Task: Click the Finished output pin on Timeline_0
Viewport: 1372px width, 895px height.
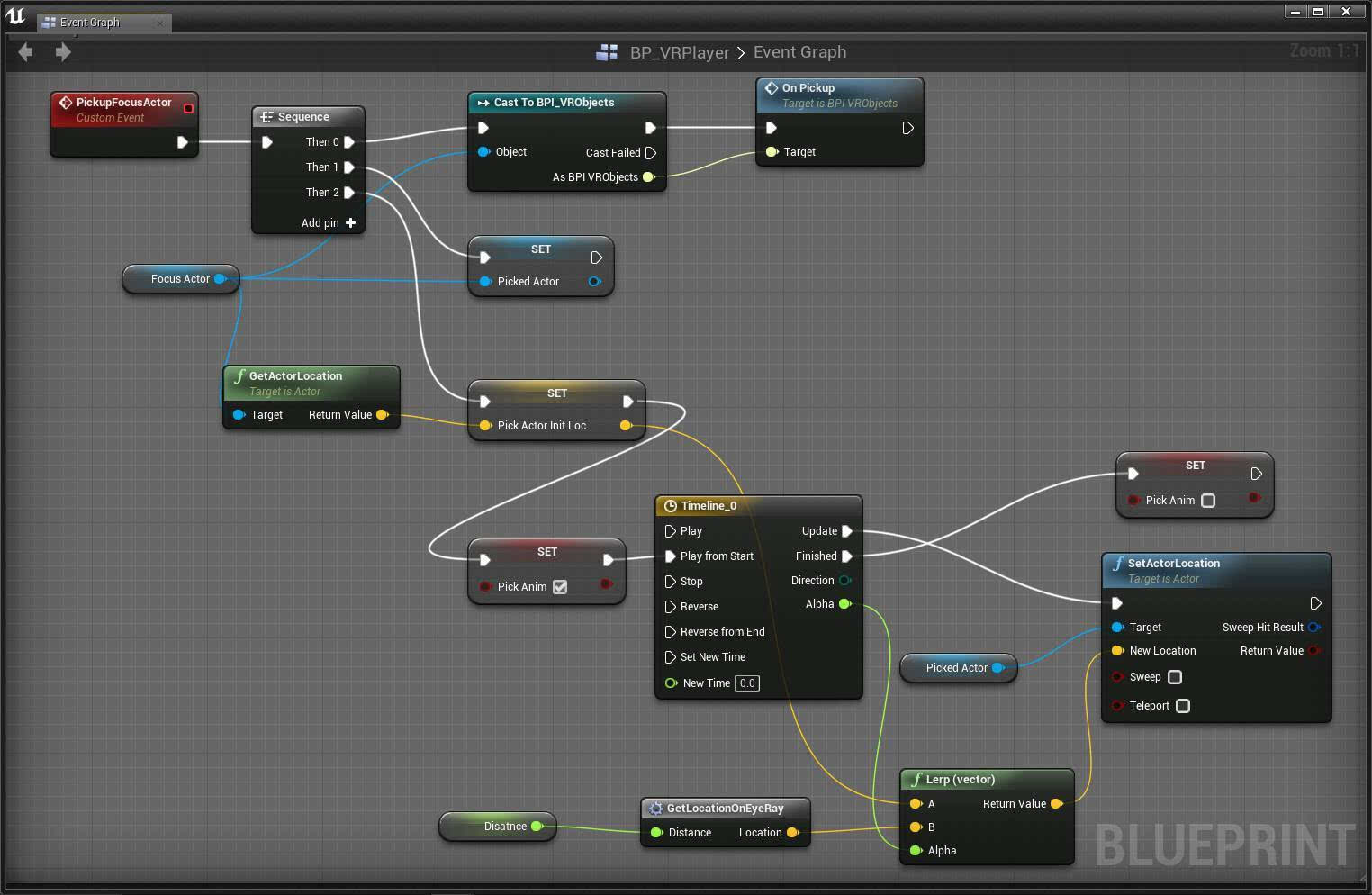Action: tap(847, 556)
